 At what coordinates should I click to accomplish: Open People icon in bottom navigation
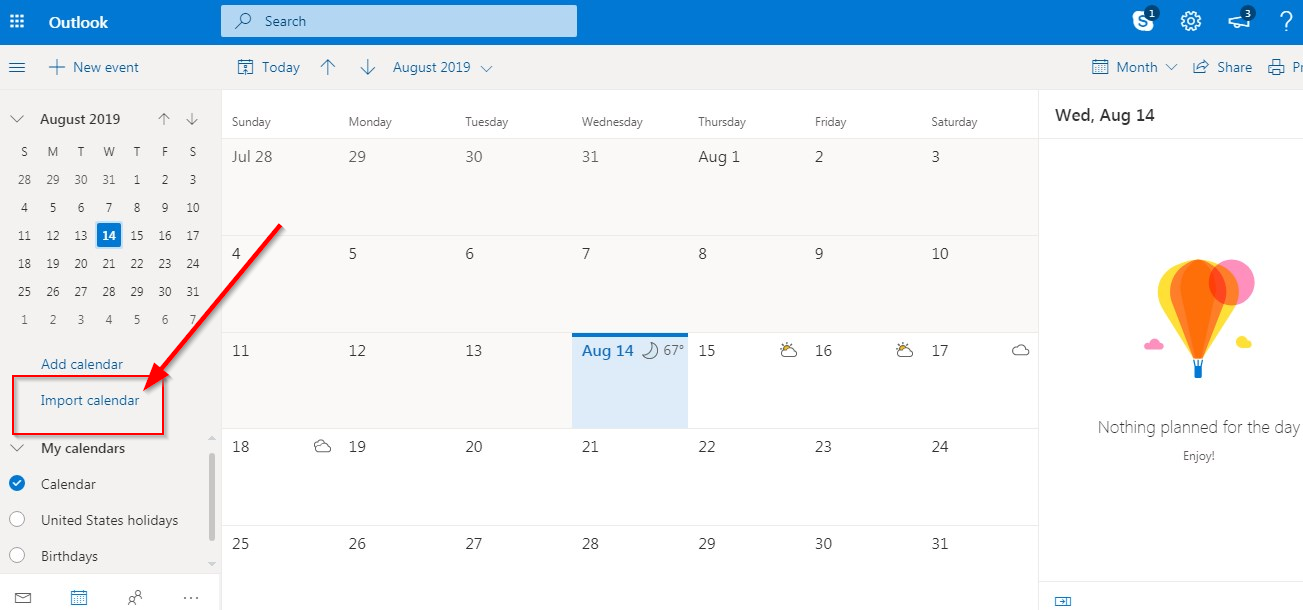pyautogui.click(x=135, y=598)
